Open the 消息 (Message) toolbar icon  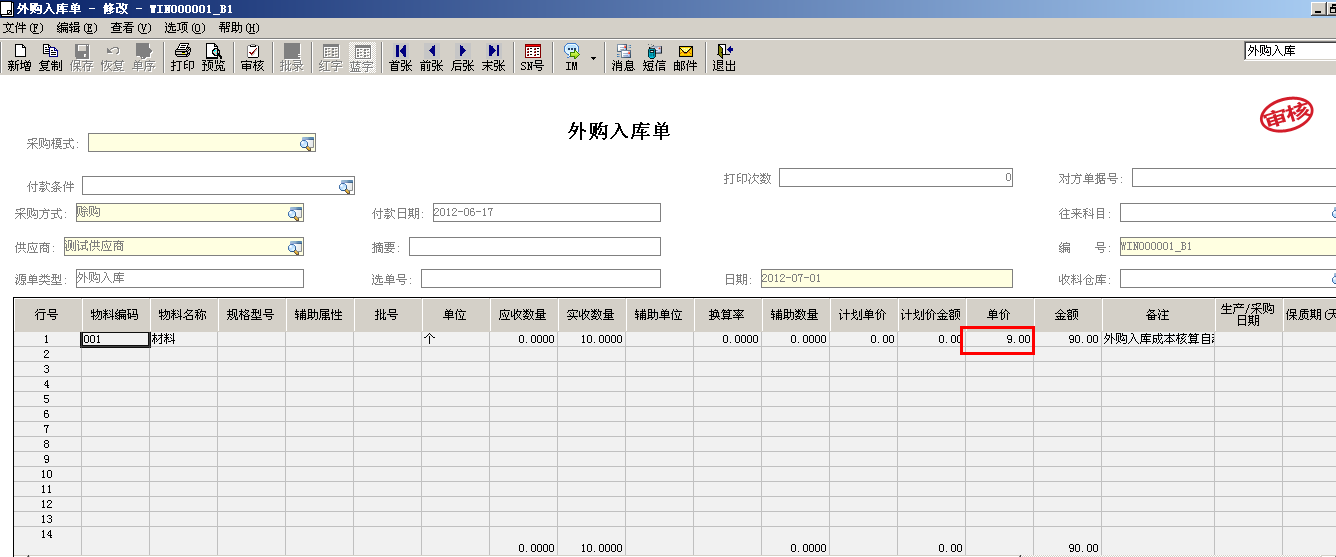(623, 57)
